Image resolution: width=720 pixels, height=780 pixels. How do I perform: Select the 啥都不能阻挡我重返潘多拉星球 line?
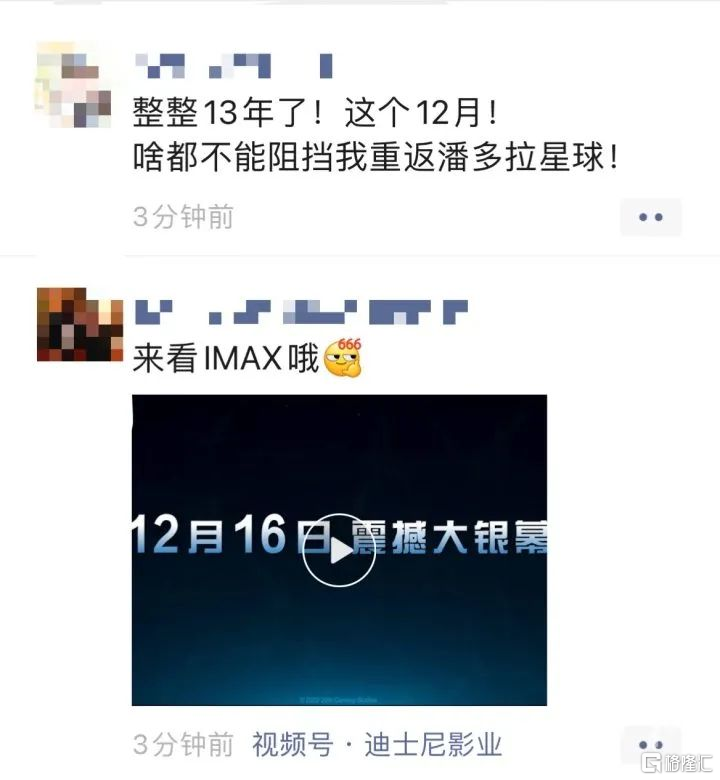point(376,157)
